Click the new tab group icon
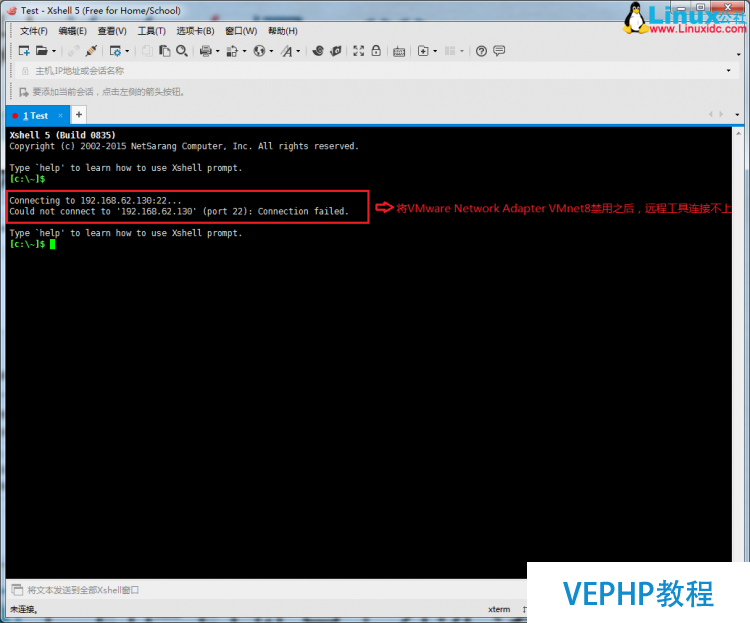Screen dimensions: 750x623 (423, 51)
